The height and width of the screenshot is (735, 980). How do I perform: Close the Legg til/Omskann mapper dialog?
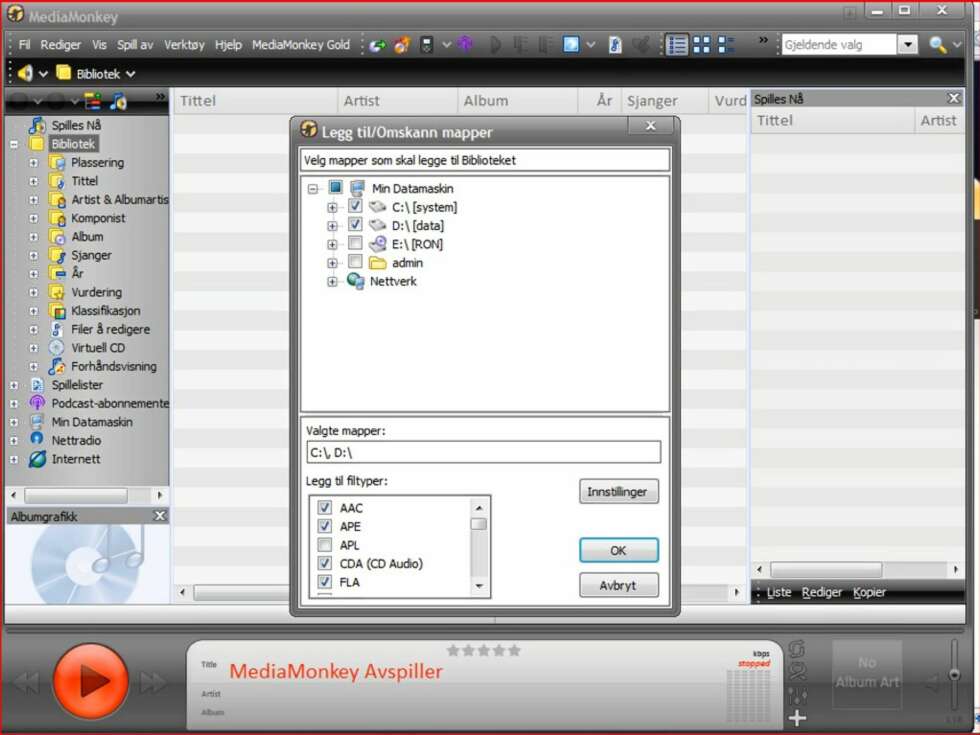(x=651, y=126)
